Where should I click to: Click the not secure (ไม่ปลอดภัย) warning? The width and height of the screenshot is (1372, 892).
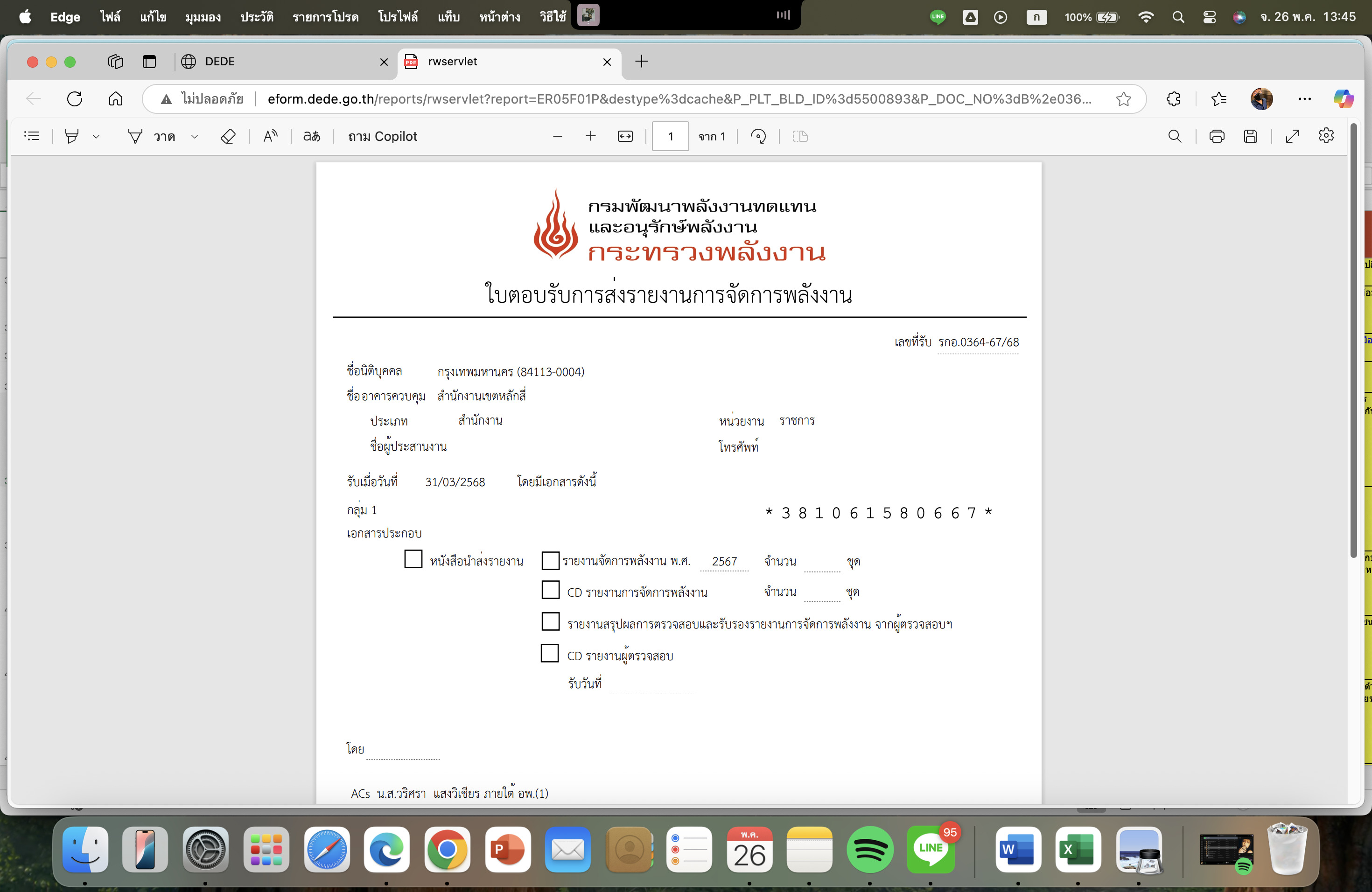(201, 98)
